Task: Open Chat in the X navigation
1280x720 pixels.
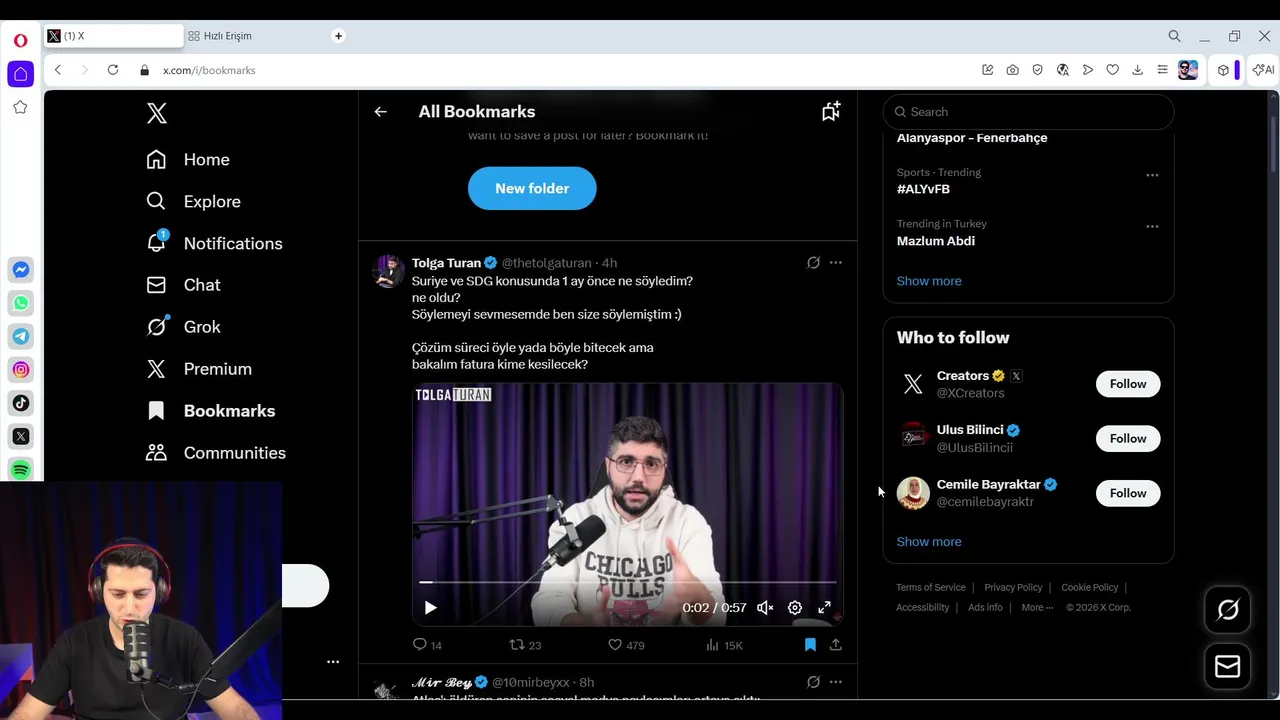Action: (183, 285)
